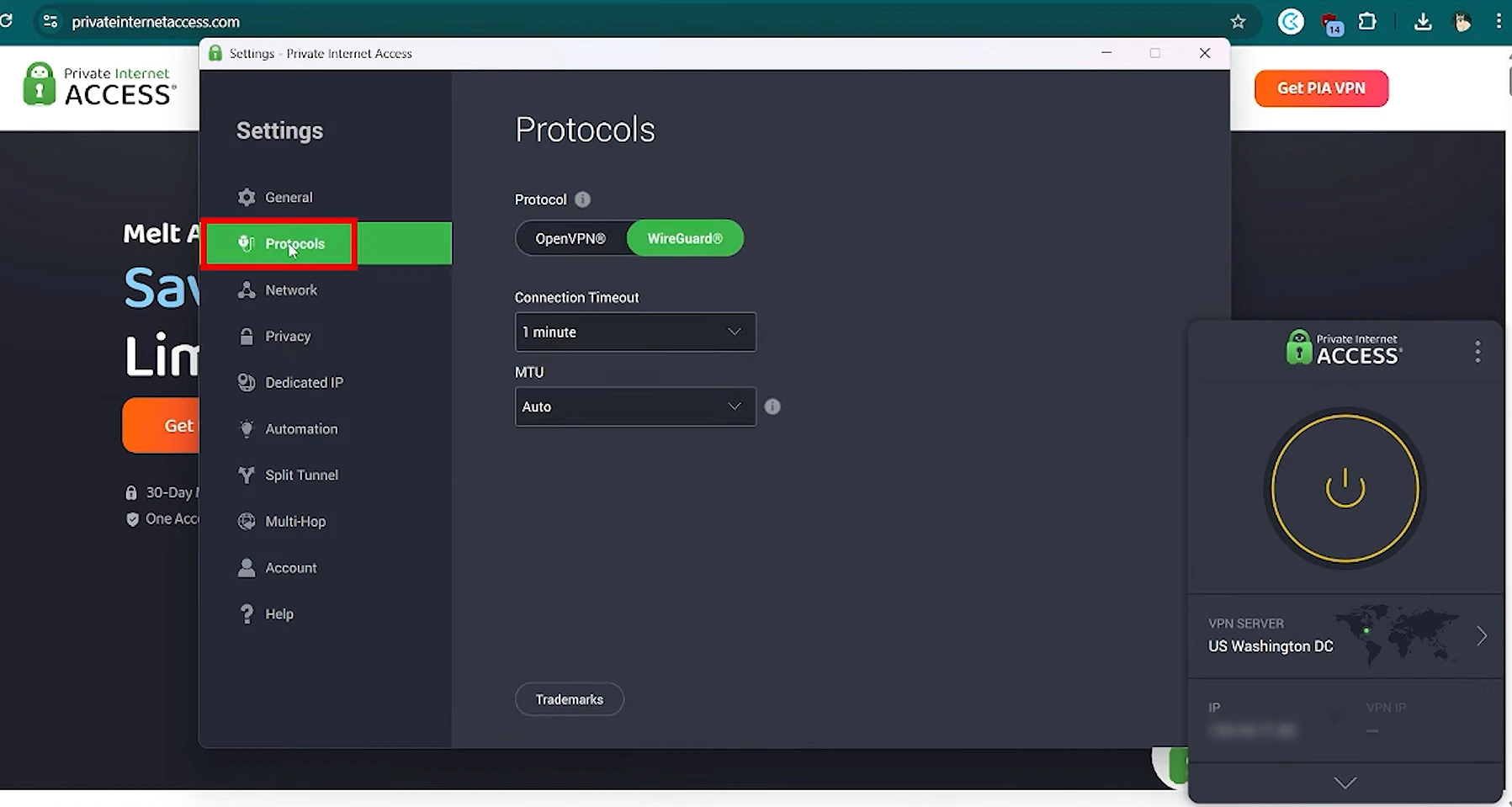Select the WireGuard protocol option
Image resolution: width=1512 pixels, height=807 pixels.
685,238
